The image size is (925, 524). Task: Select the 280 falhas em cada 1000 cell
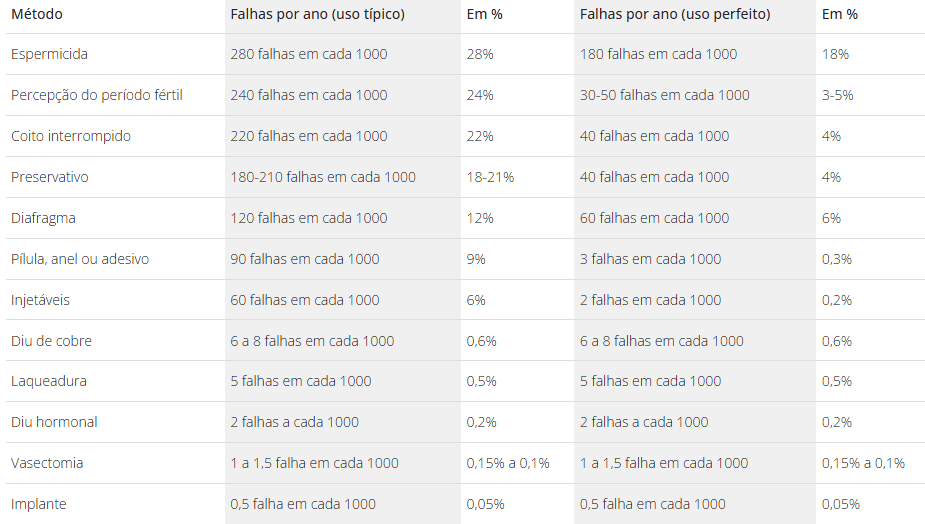coord(309,54)
